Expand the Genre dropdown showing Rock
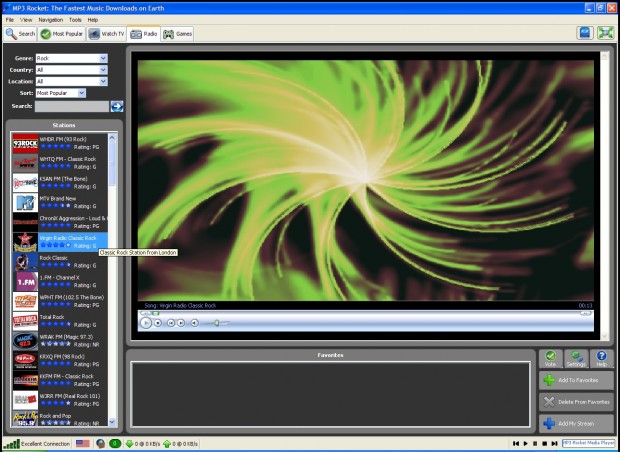This screenshot has height=452, width=620. (x=72, y=58)
